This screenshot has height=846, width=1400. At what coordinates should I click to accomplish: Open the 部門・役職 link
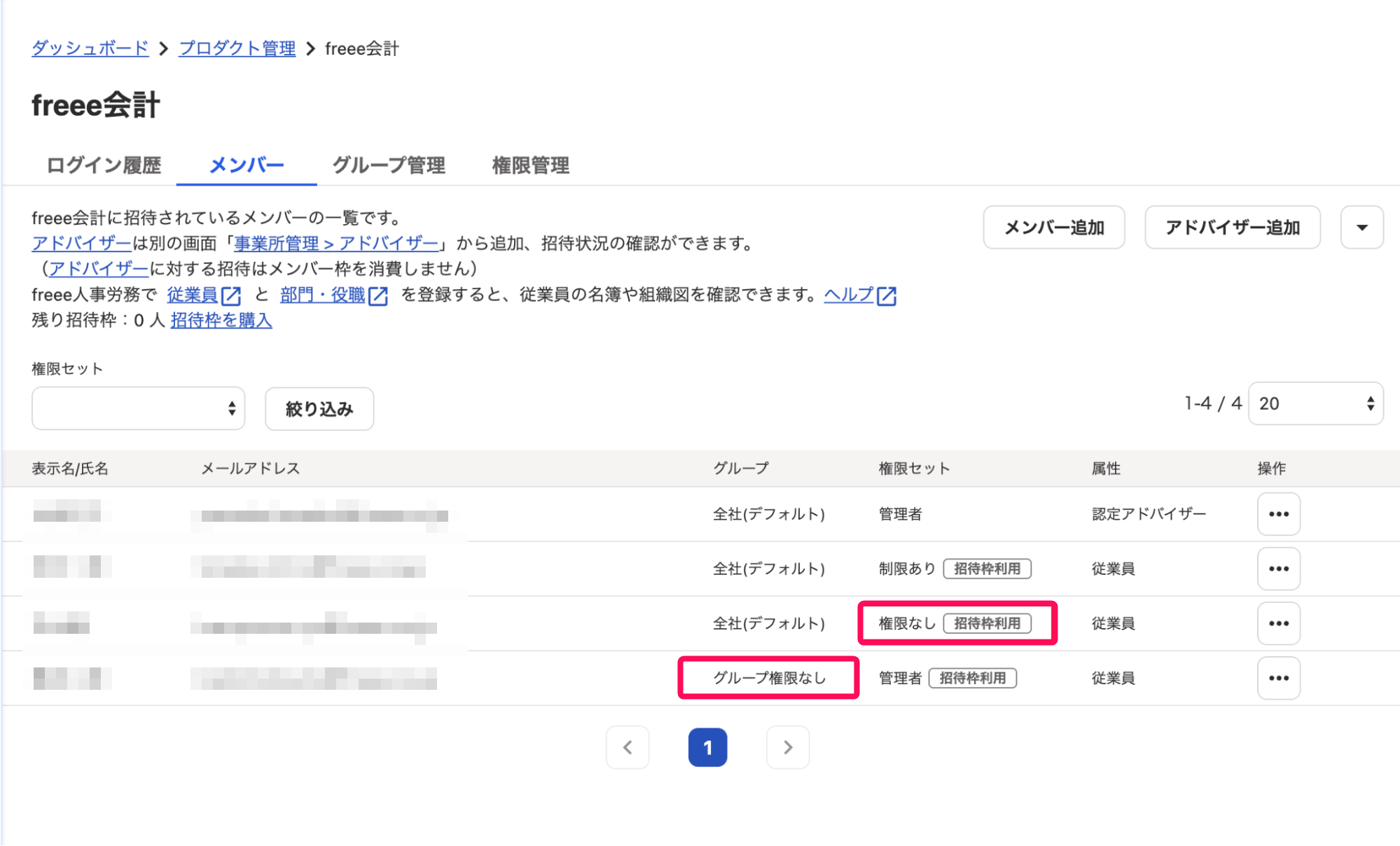click(x=323, y=295)
